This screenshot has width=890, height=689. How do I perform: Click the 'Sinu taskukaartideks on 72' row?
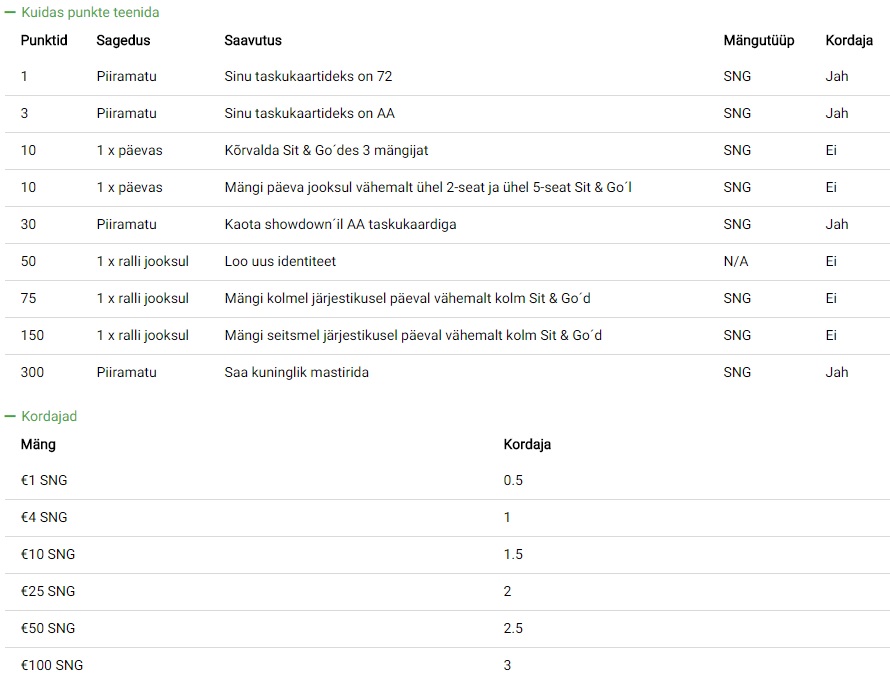tap(447, 77)
